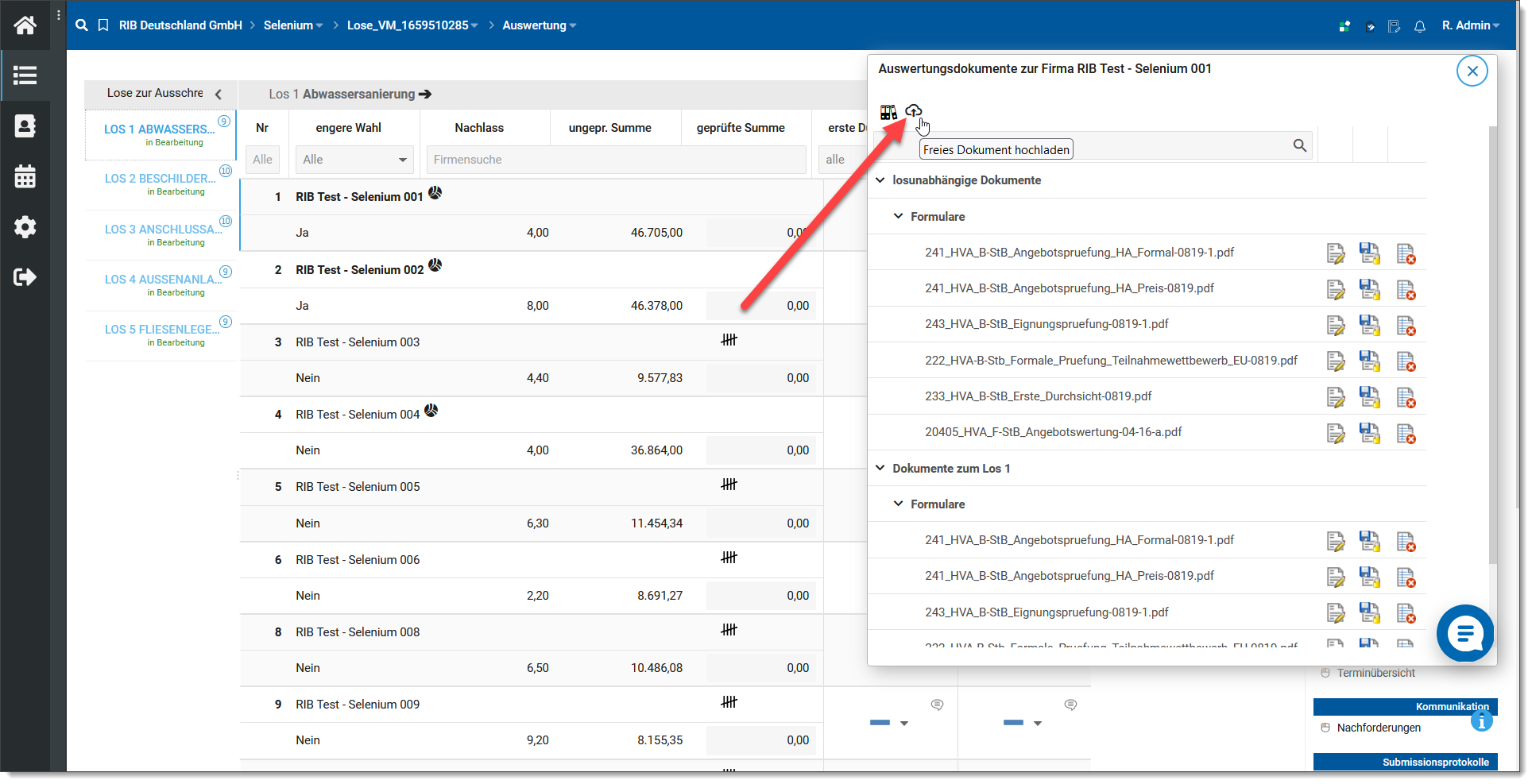Open the contacts sidebar icon

(25, 126)
